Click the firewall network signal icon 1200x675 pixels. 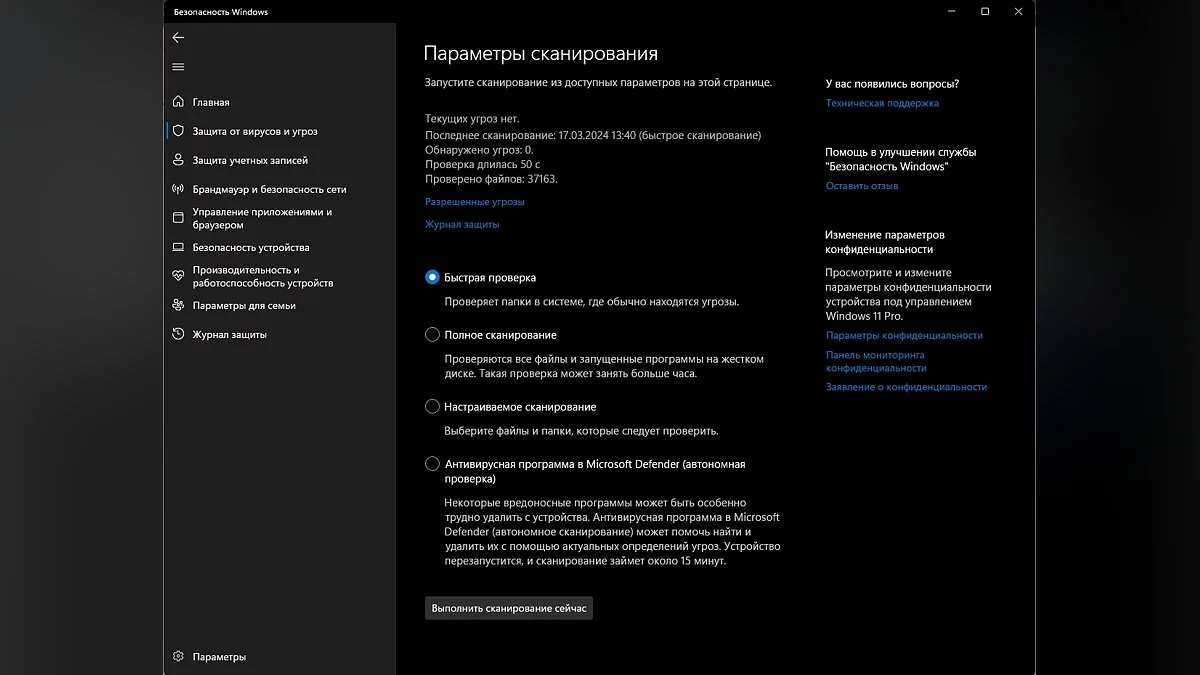[178, 189]
